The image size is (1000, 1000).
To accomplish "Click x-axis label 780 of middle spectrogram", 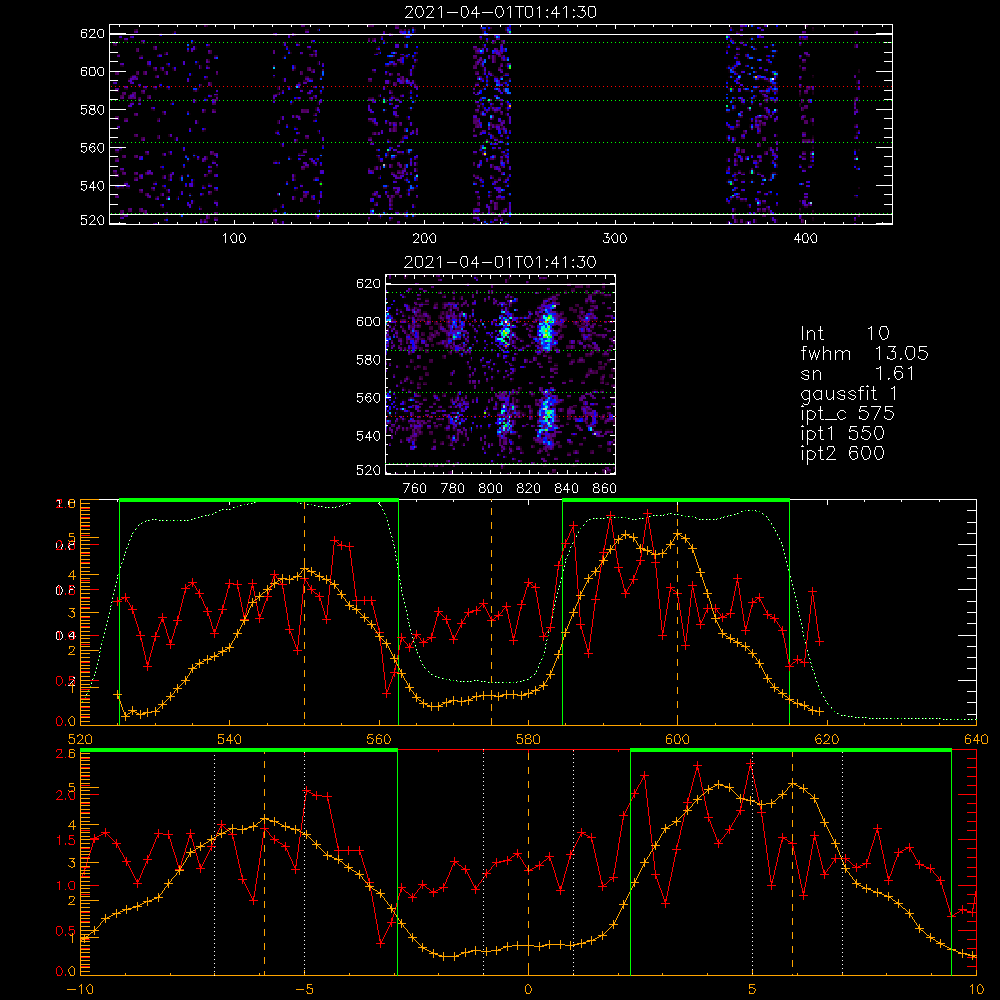I will [453, 489].
